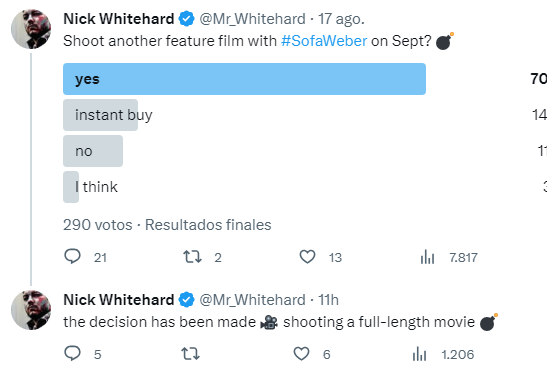Open replies on the SofaWeber poll tweet

(x=85, y=257)
